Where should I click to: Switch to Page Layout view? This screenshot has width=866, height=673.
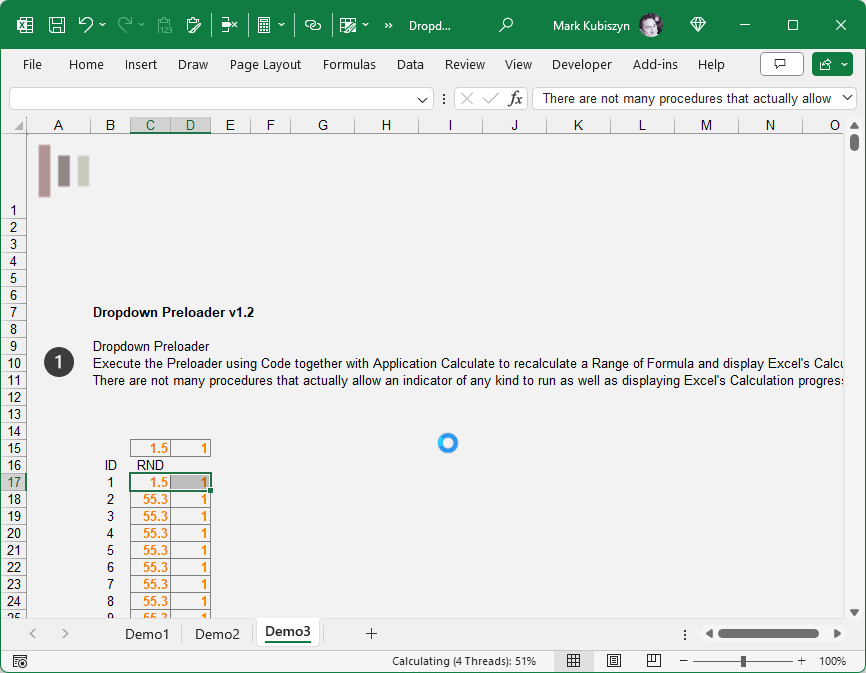click(614, 661)
